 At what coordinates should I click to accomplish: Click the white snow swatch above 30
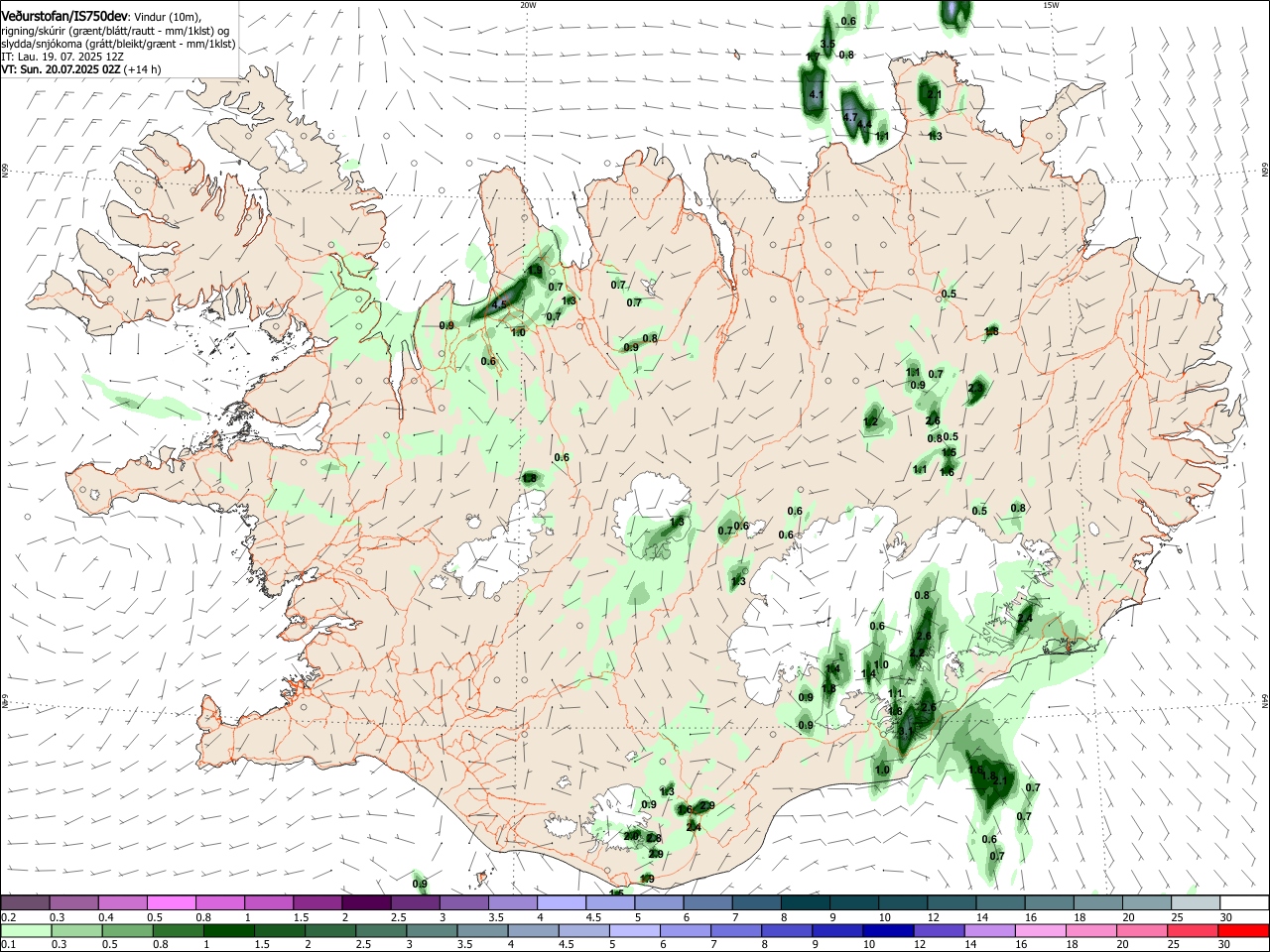(x=1243, y=902)
